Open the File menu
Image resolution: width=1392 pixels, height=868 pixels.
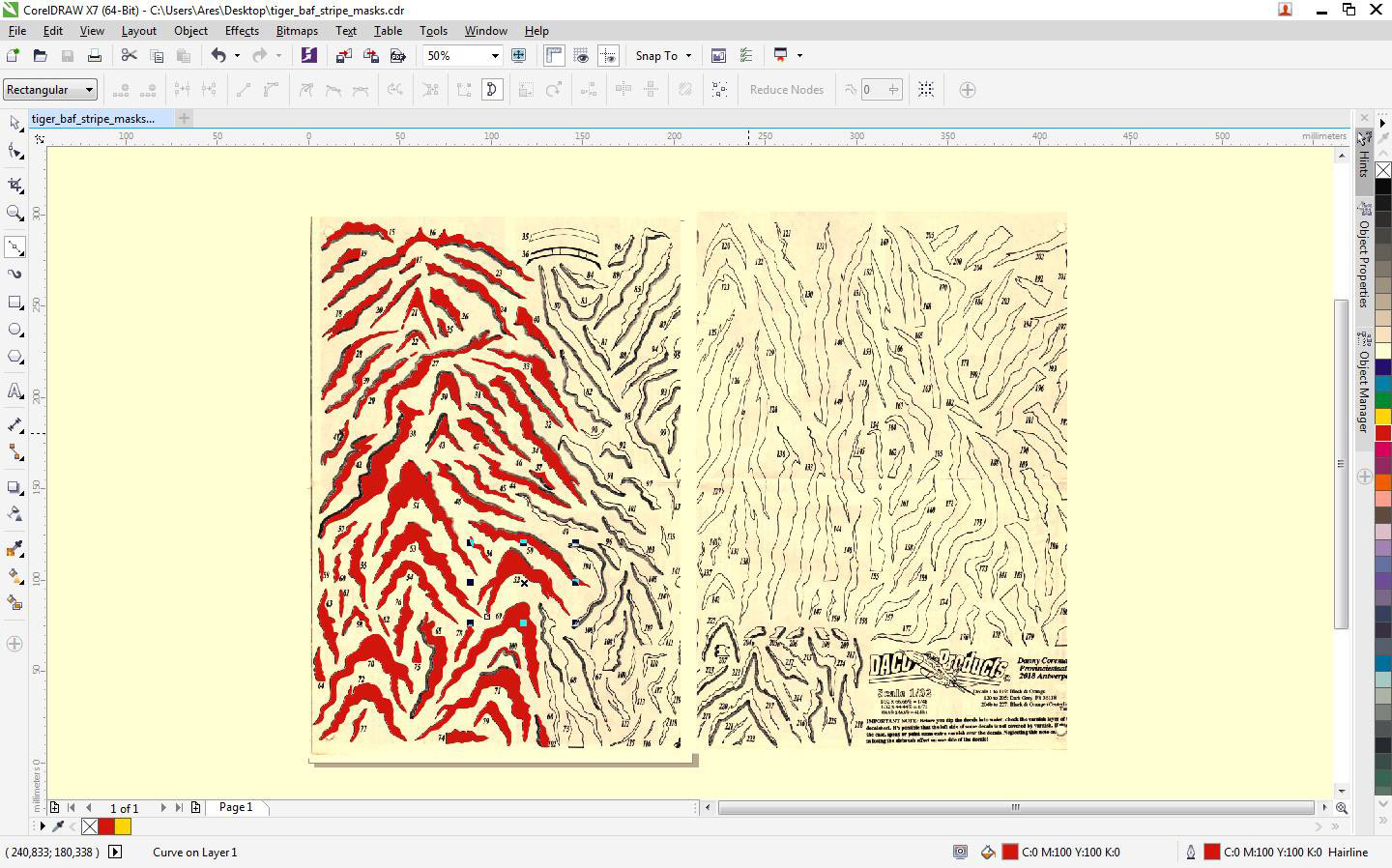[x=17, y=31]
